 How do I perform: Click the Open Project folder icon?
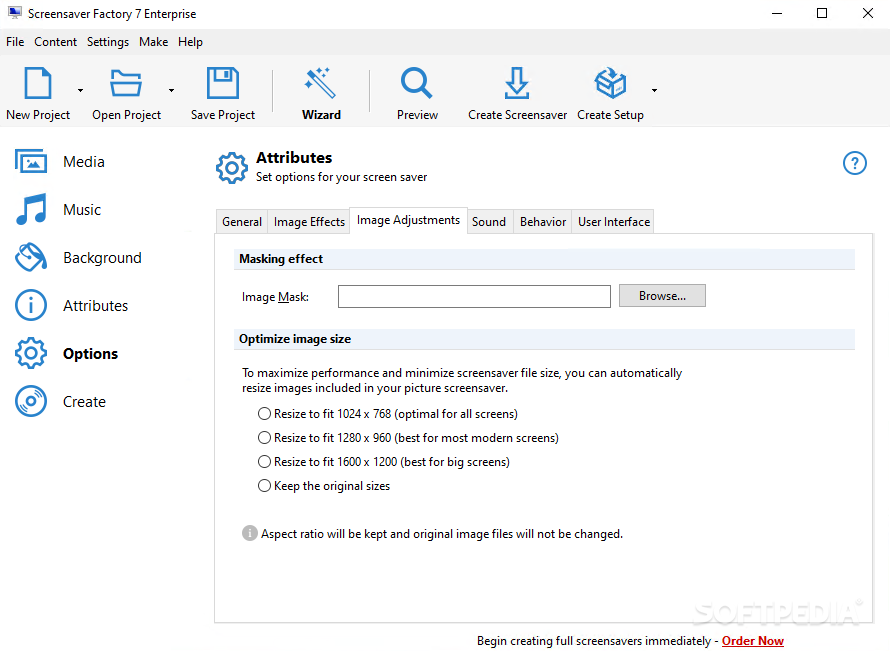click(x=125, y=83)
